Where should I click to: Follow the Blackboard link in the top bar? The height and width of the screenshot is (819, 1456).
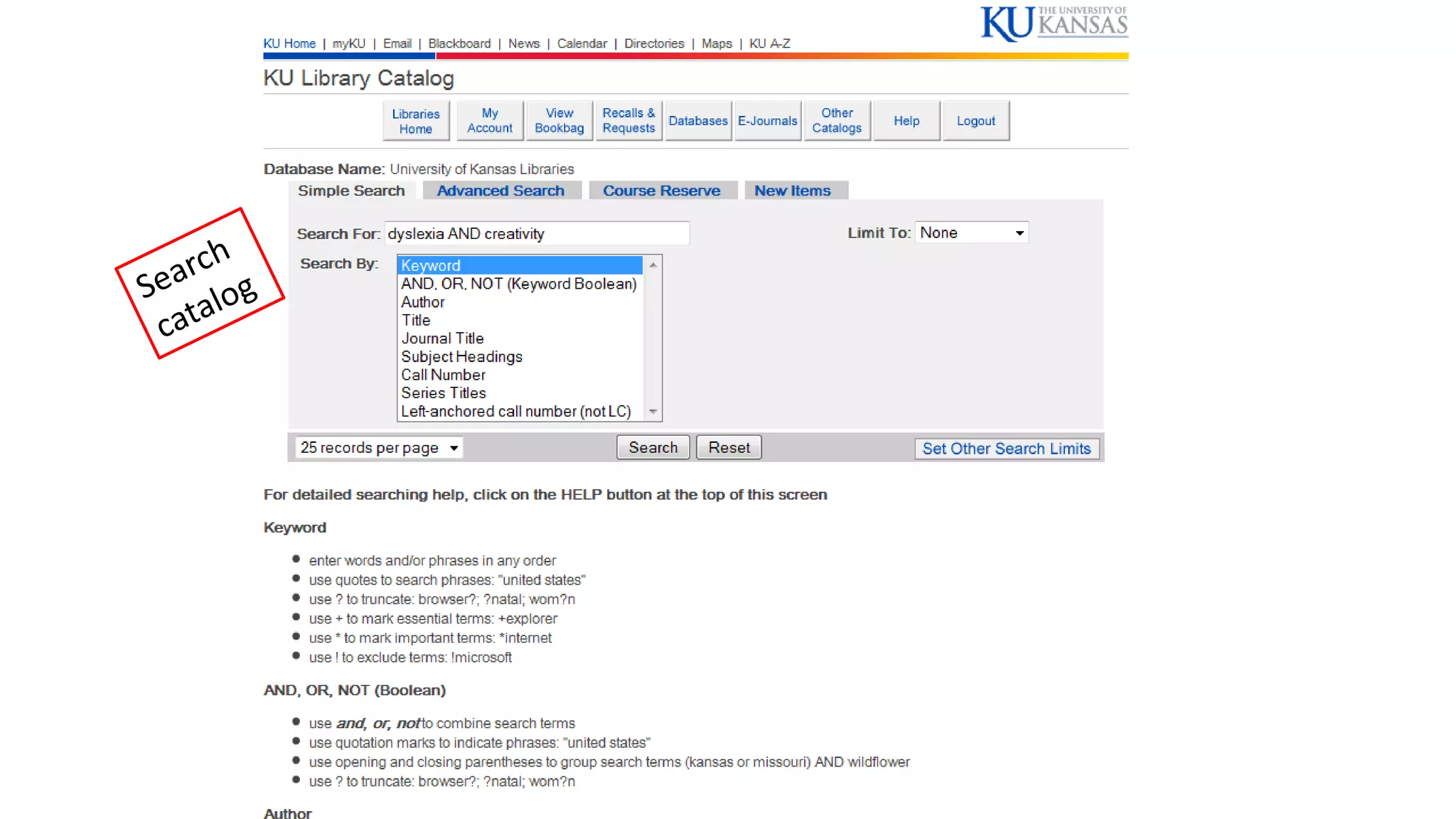[x=459, y=43]
